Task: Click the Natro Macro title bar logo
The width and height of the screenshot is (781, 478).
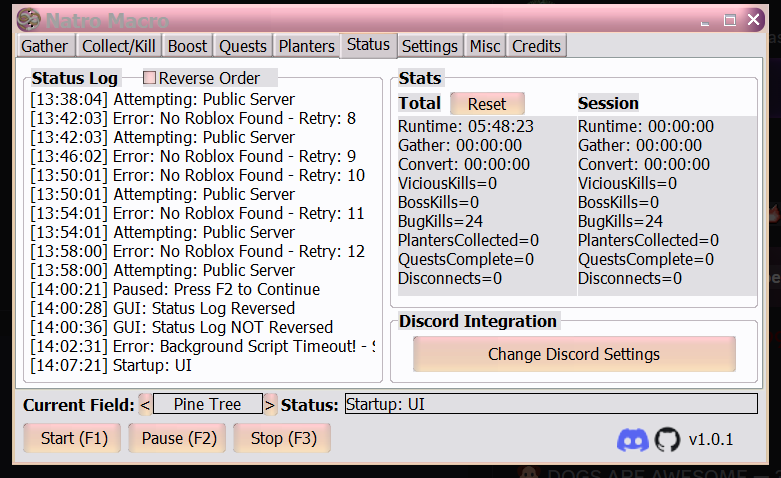Action: [29, 20]
